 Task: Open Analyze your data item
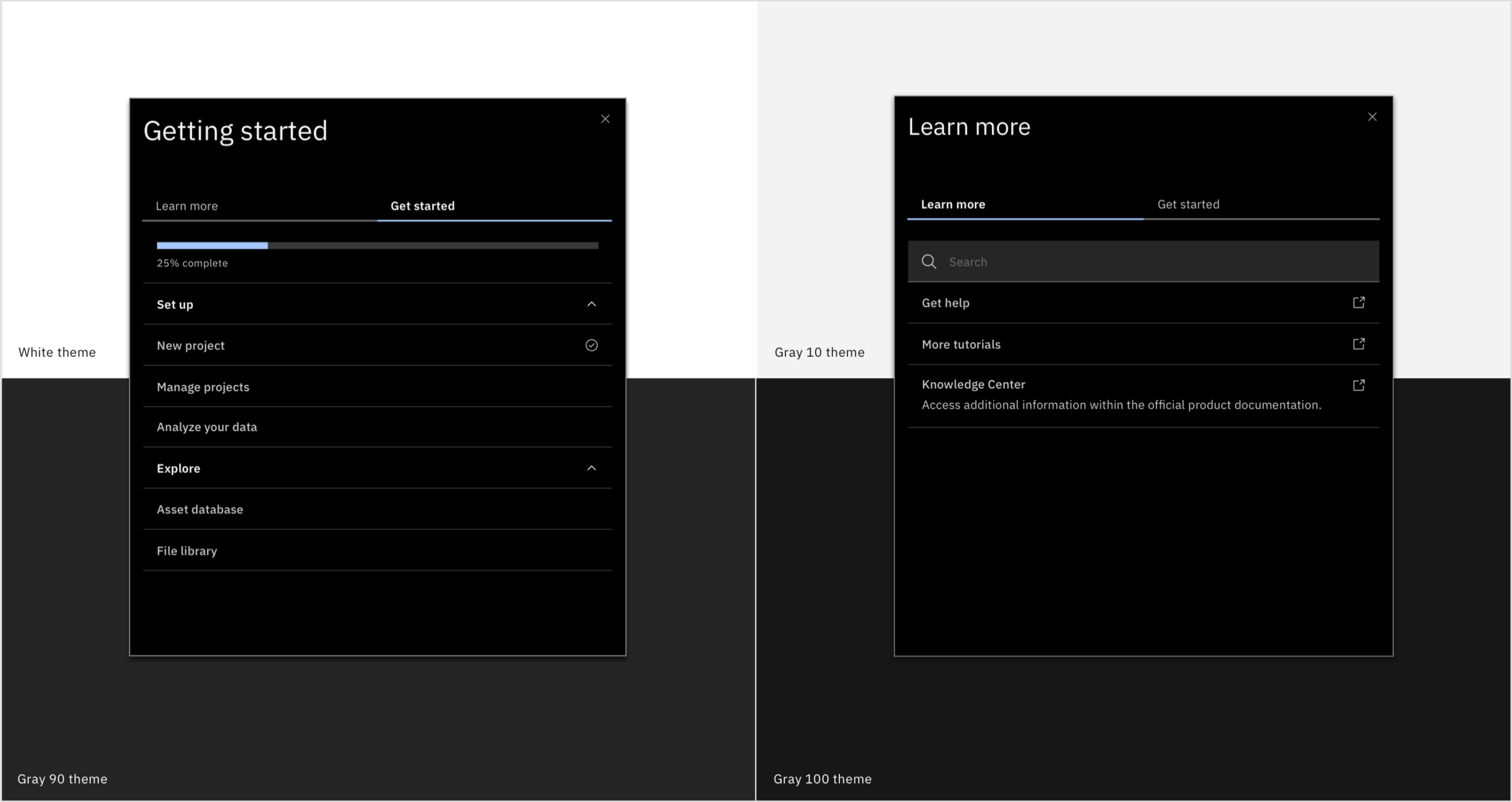pyautogui.click(x=207, y=427)
